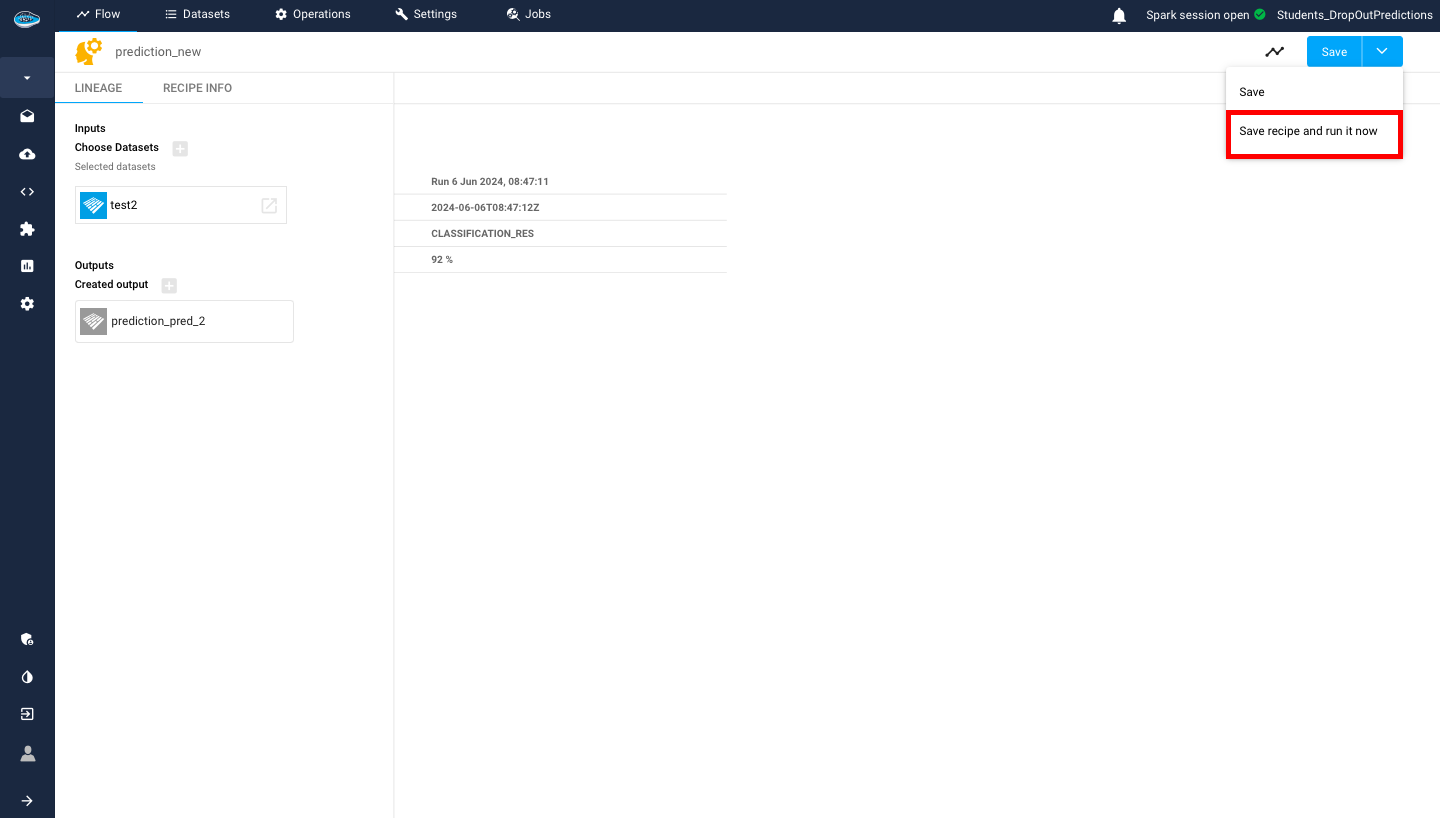Image resolution: width=1440 pixels, height=818 pixels.
Task: Open the gear settings sidebar icon
Action: [27, 304]
